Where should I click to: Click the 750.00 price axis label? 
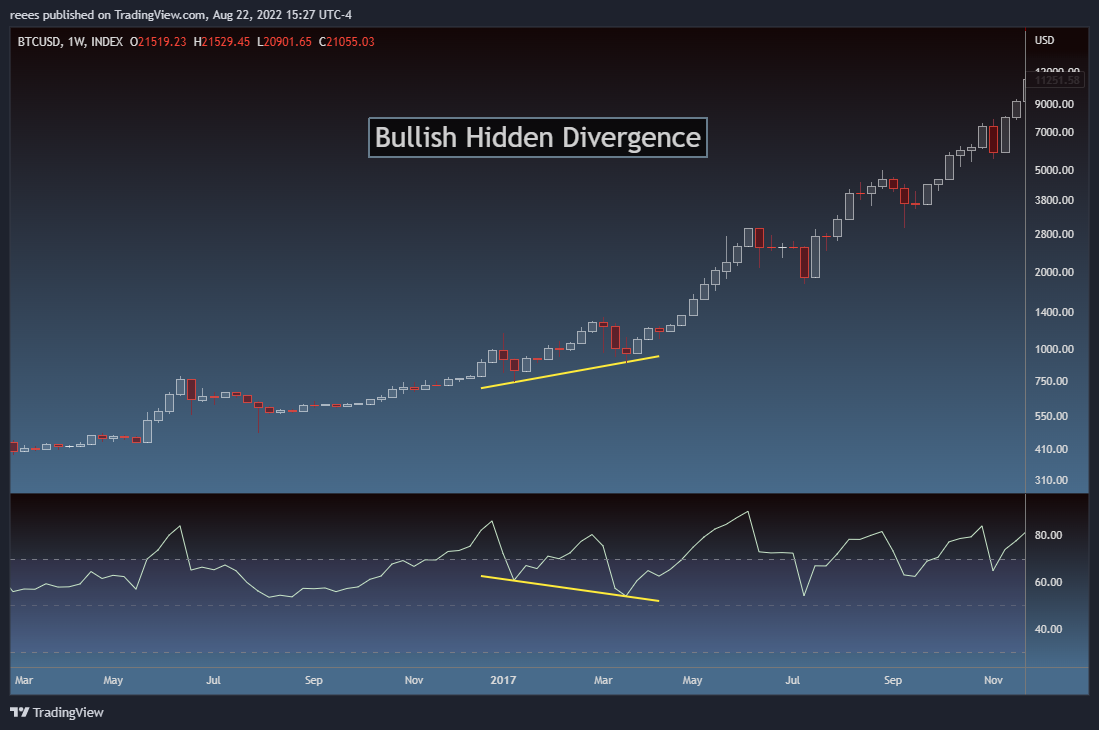(x=1051, y=381)
